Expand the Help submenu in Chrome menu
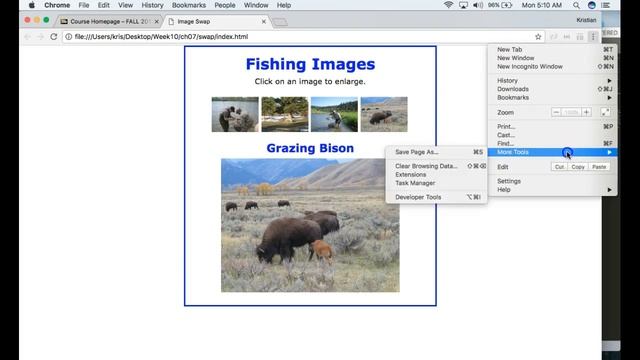The height and width of the screenshot is (360, 640). point(553,190)
